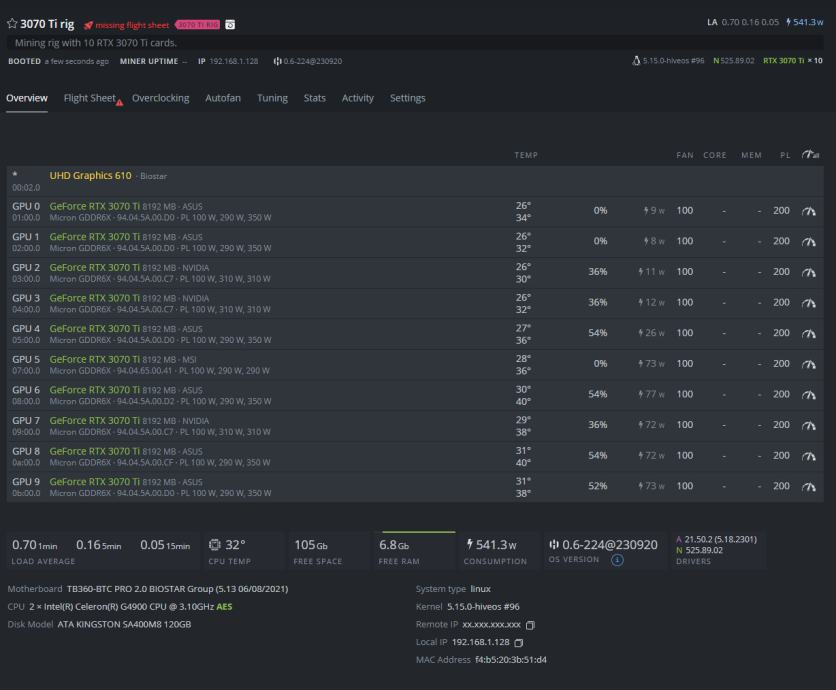Click the favorite star beside 3070 Ti rig
Image resolution: width=836 pixels, height=690 pixels.
(x=12, y=24)
